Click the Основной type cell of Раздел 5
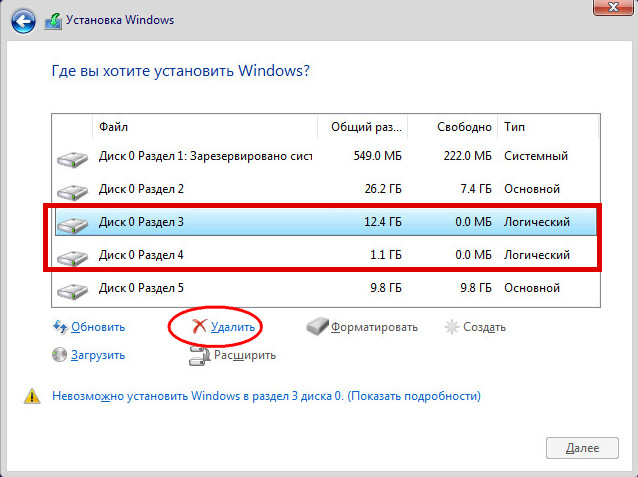Image resolution: width=638 pixels, height=477 pixels. (532, 288)
